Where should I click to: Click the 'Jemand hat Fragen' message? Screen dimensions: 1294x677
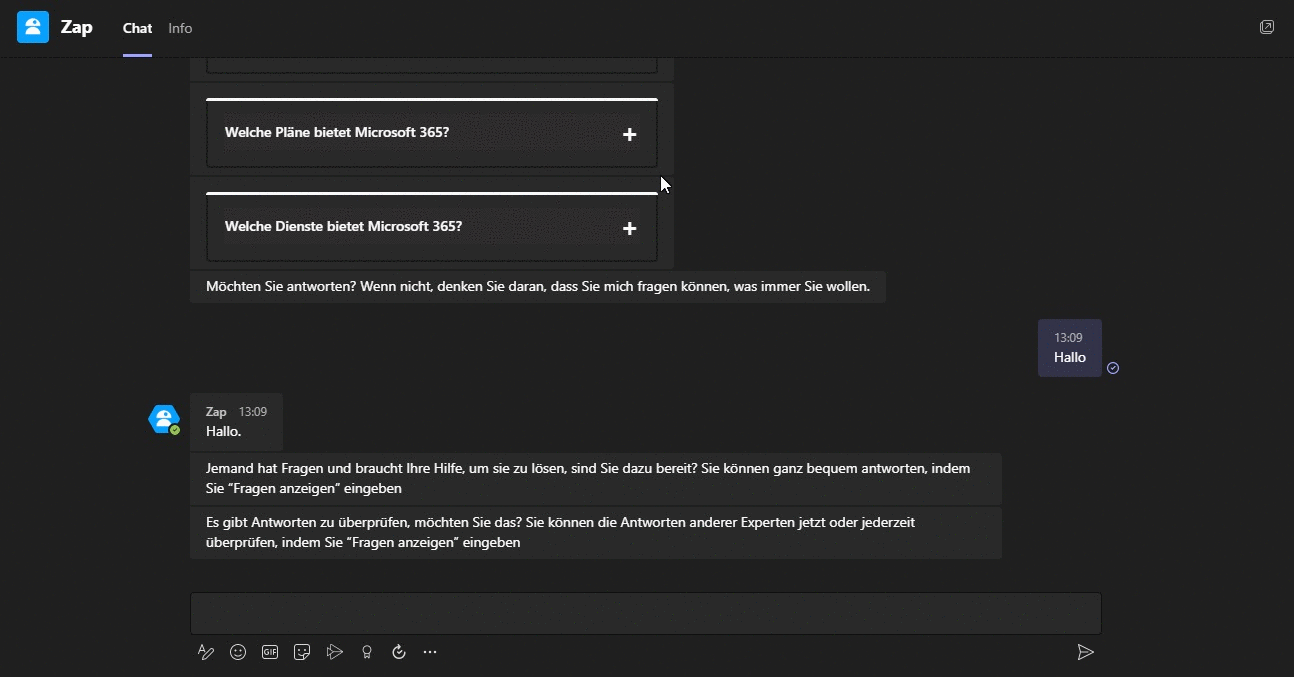tap(596, 478)
